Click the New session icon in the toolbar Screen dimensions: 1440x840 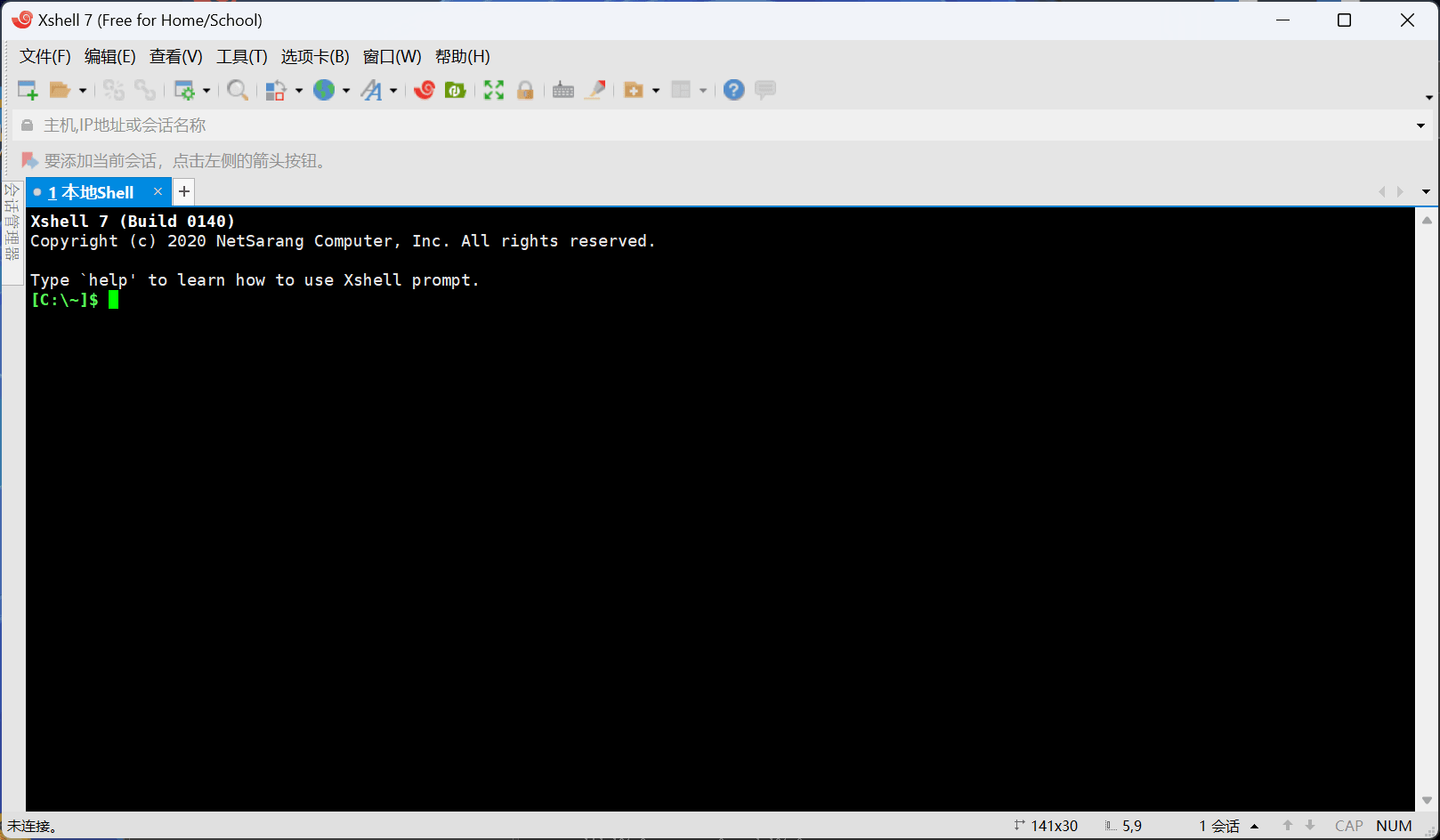pos(28,90)
